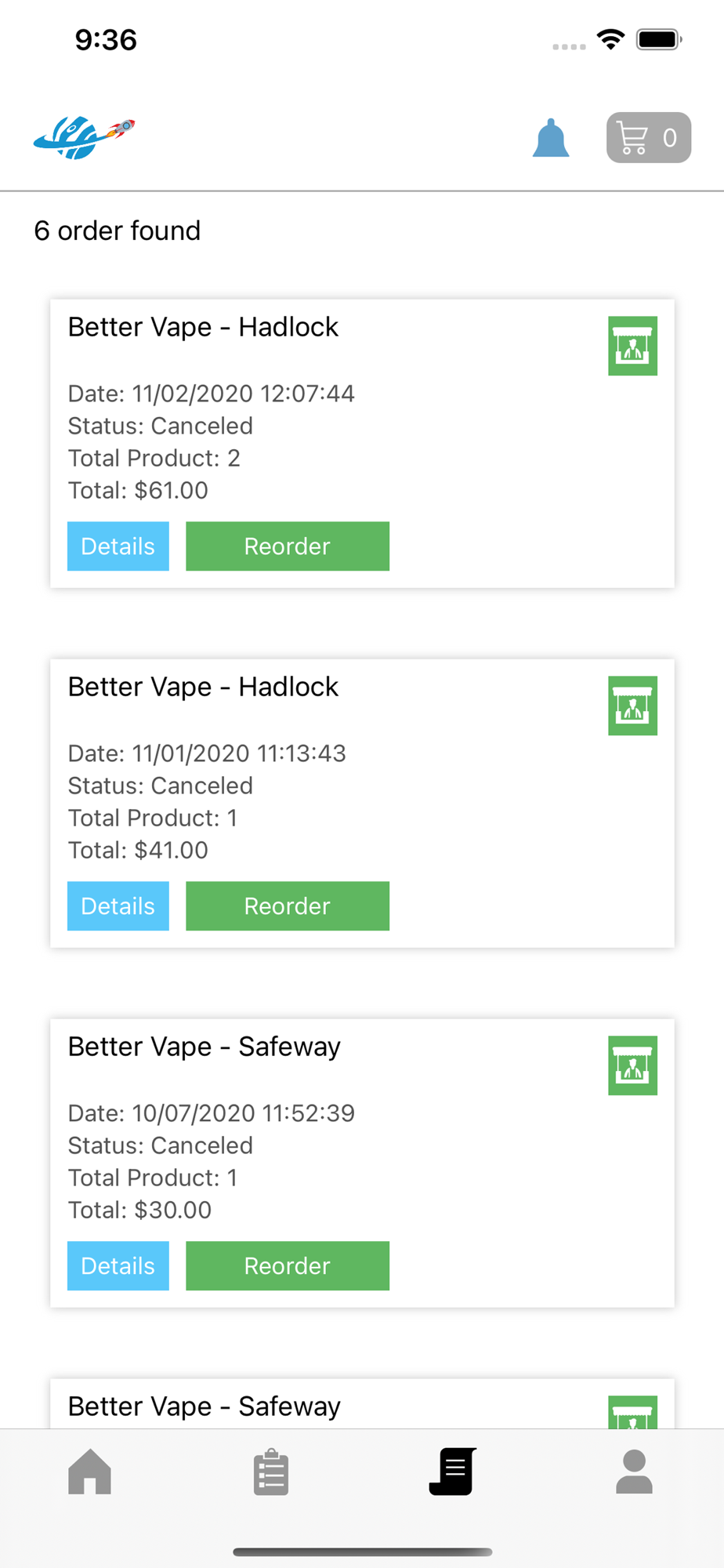Open notifications bell
This screenshot has width=724, height=1568.
(551, 139)
